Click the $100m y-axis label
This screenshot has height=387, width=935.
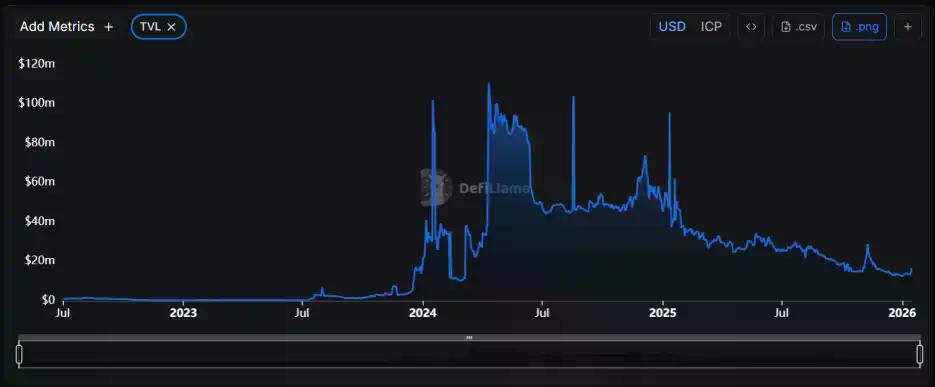coord(37,103)
